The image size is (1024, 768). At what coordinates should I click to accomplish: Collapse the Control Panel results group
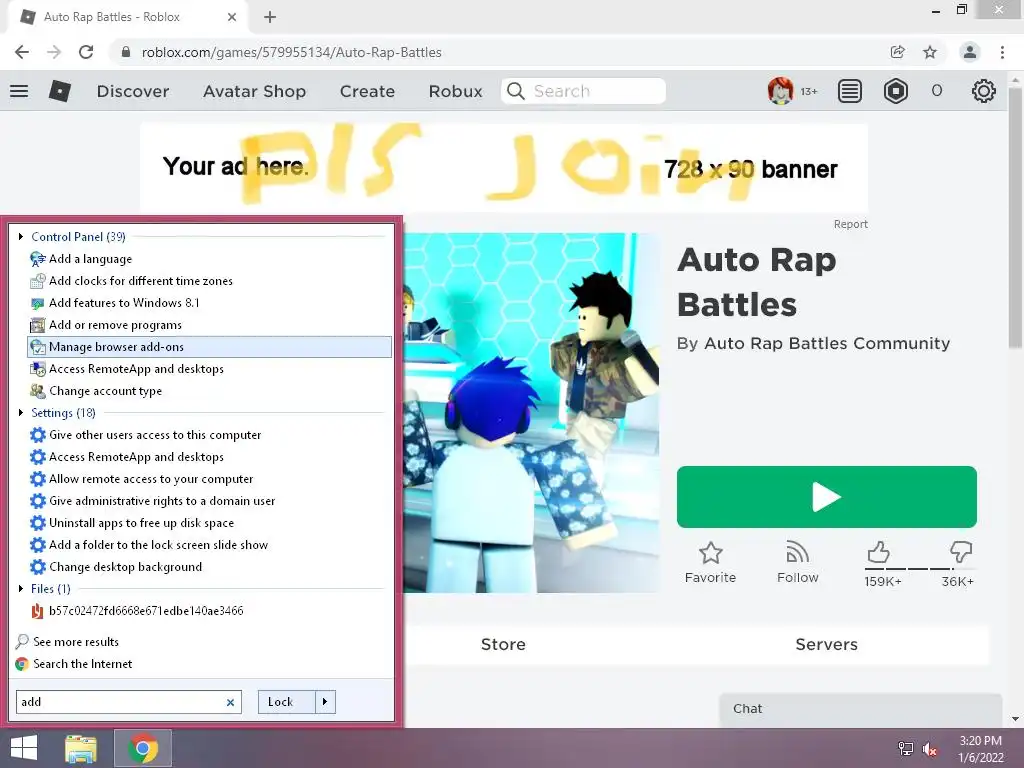pos(21,236)
